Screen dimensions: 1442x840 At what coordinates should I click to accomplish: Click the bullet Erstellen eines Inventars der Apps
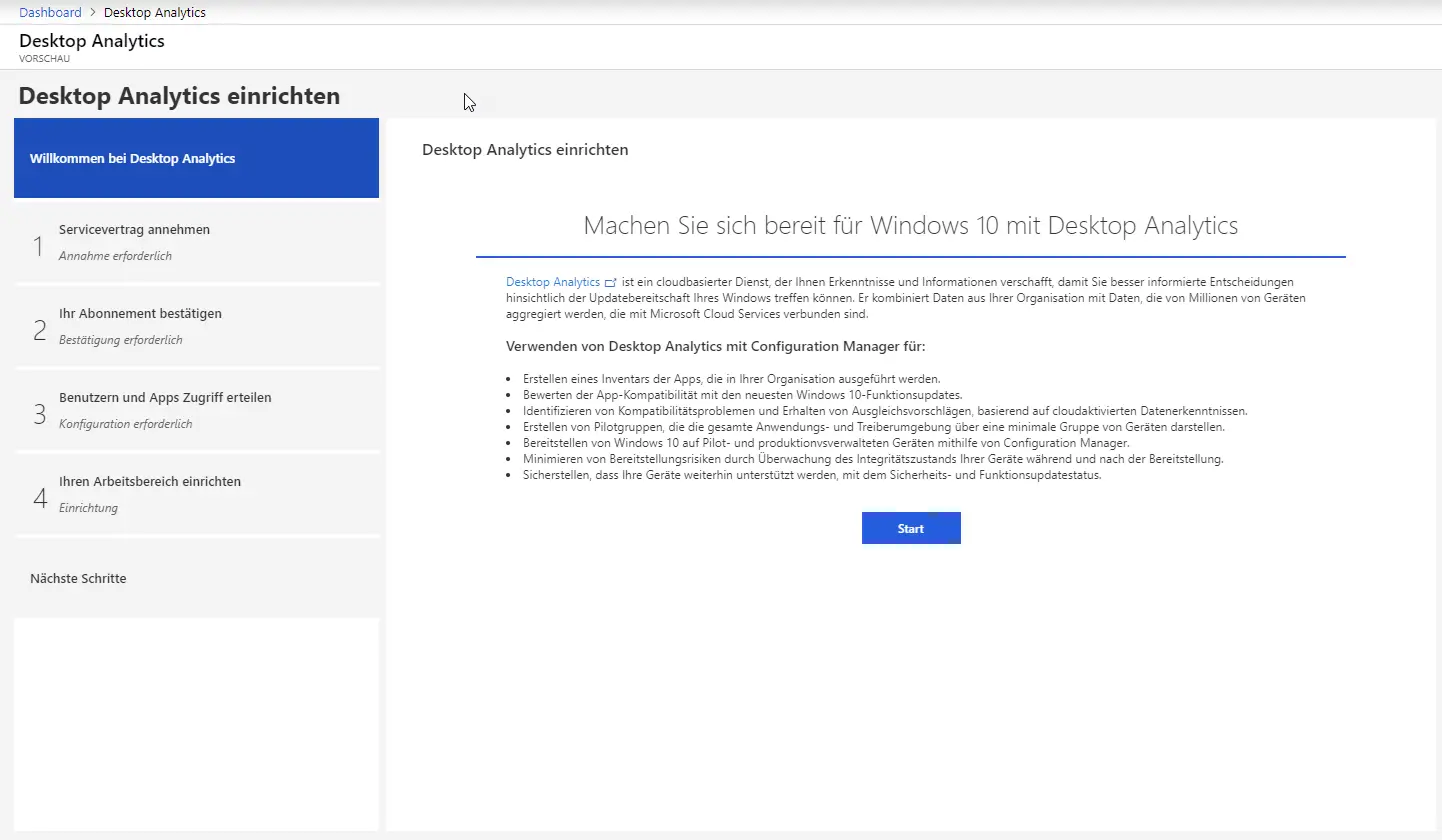point(731,379)
